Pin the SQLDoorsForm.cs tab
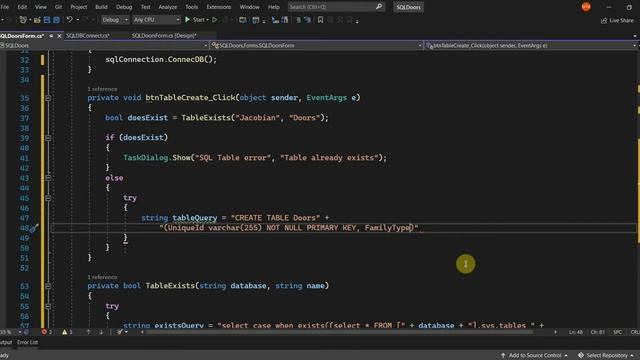This screenshot has width=640, height=360. point(51,36)
